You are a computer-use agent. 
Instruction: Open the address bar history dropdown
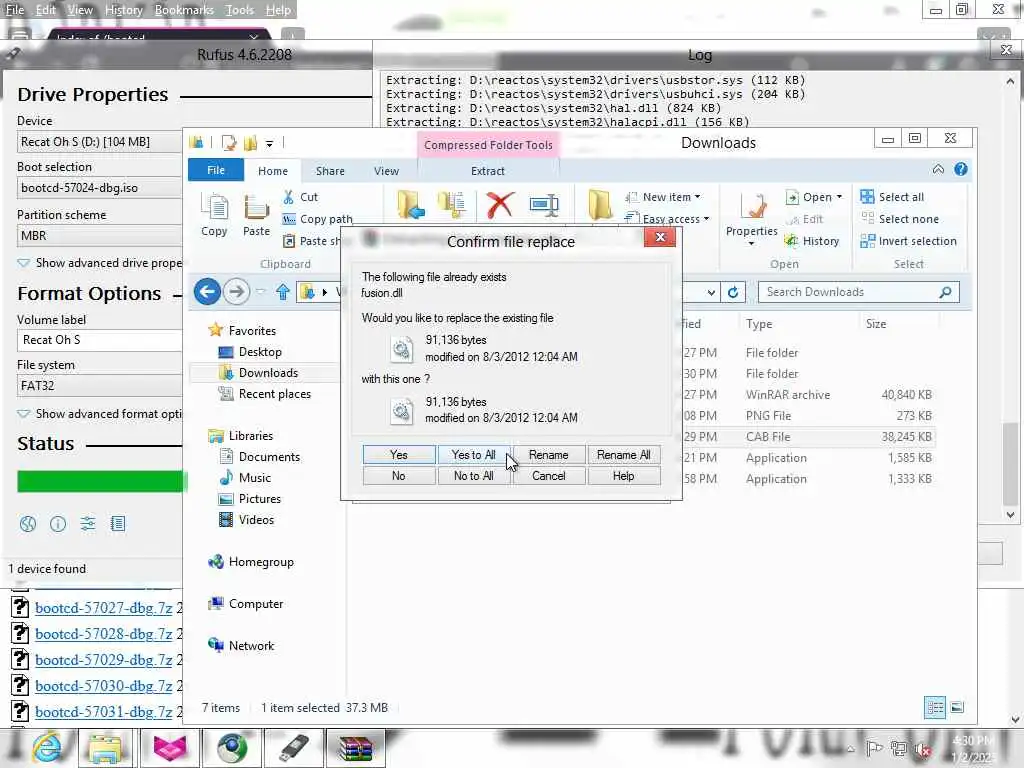[711, 293]
